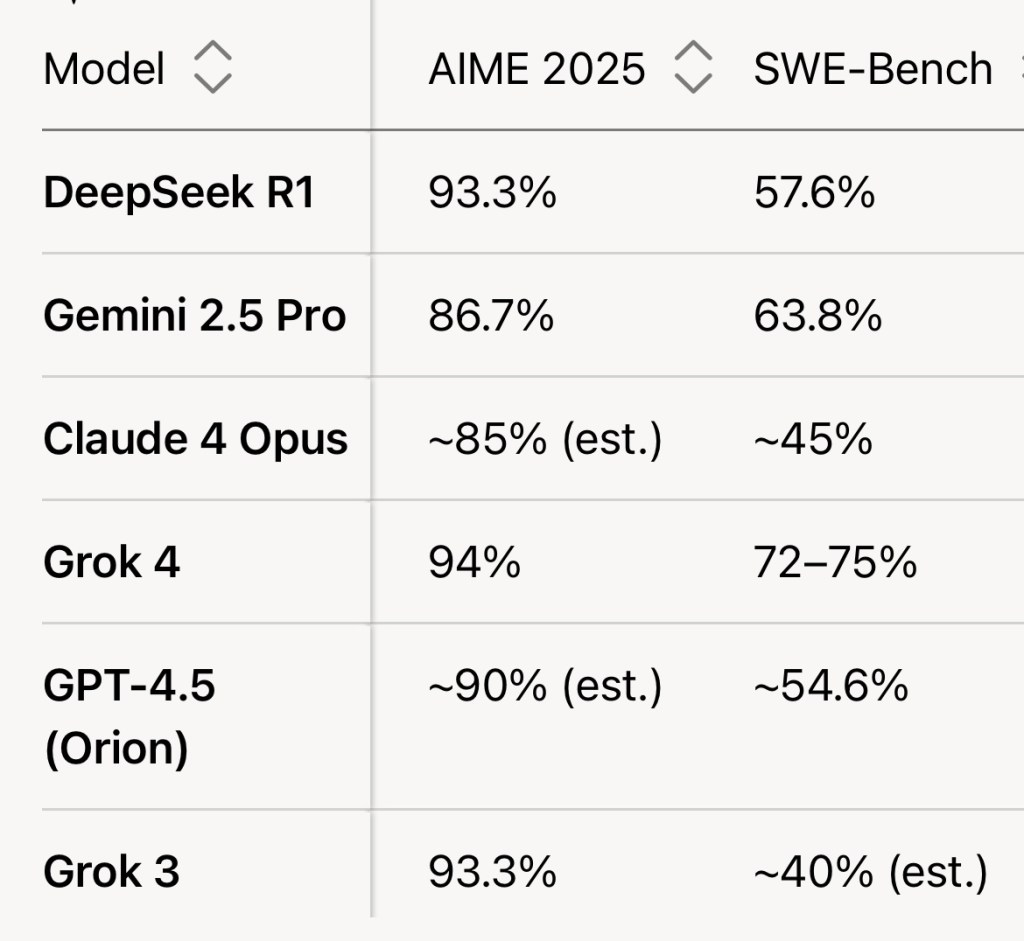Click the 63.8% SWE-Bench value
This screenshot has width=1024, height=941.
817,316
